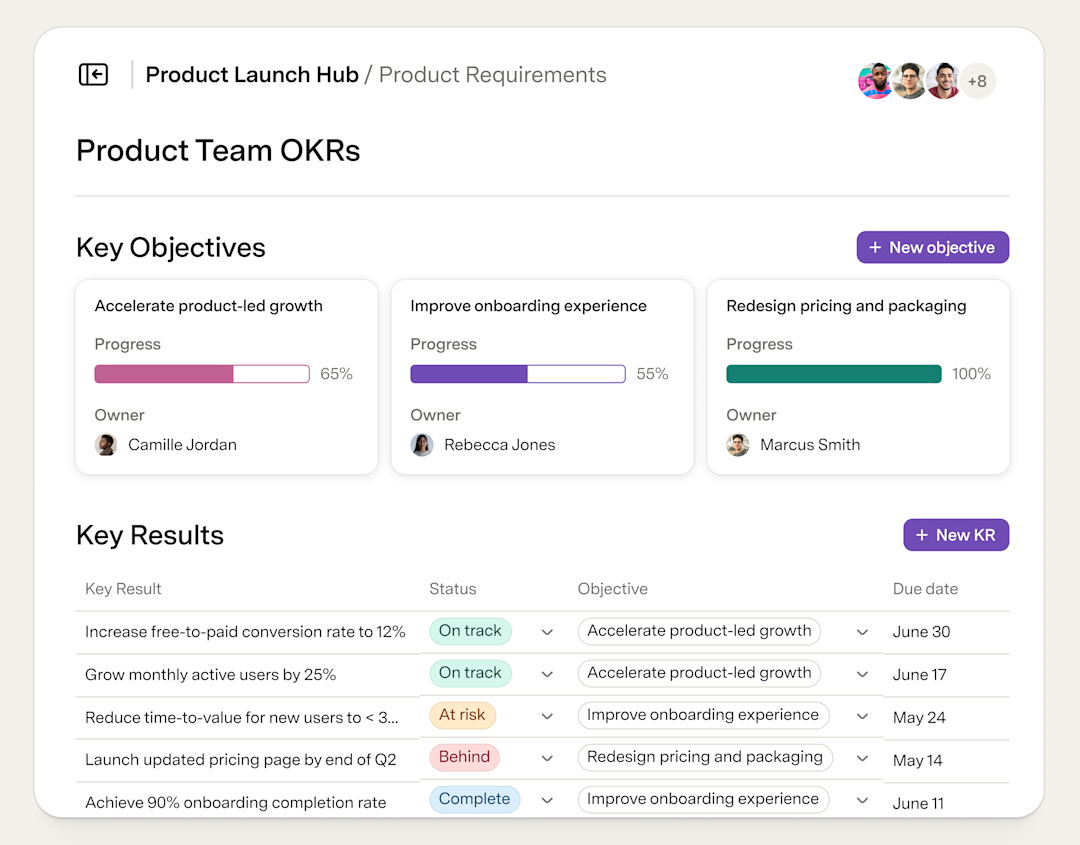This screenshot has height=845, width=1080.
Task: Open objective dropdown on the June 17 row
Action: 862,674
